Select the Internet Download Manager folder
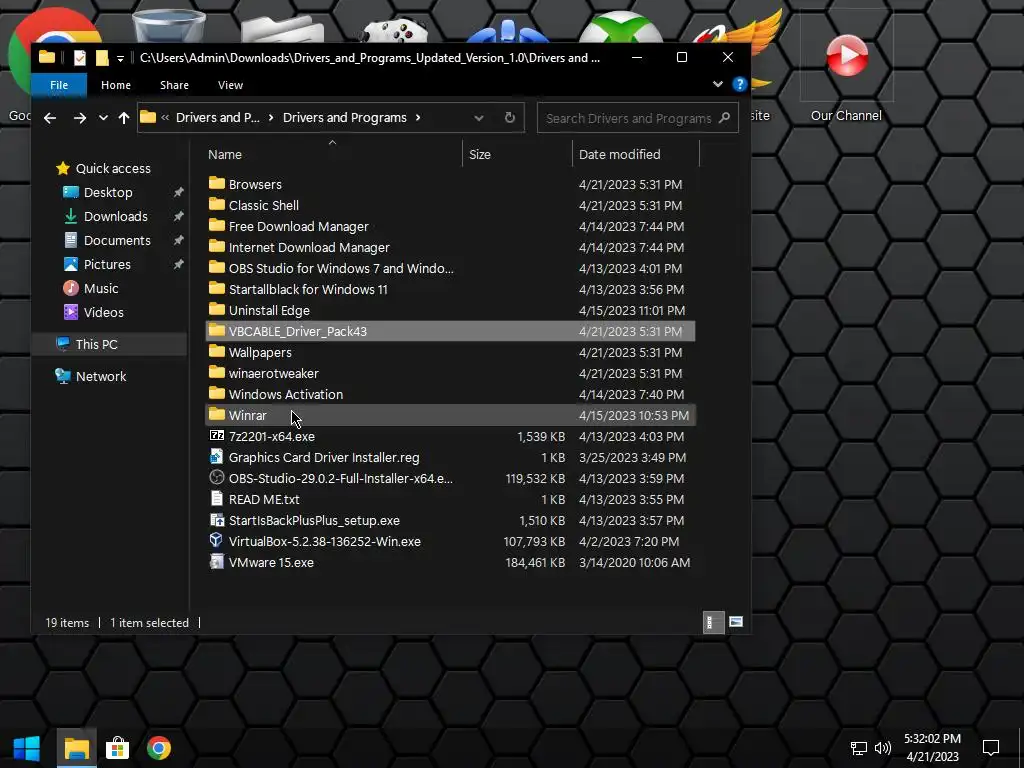This screenshot has width=1024, height=768. coord(451,247)
